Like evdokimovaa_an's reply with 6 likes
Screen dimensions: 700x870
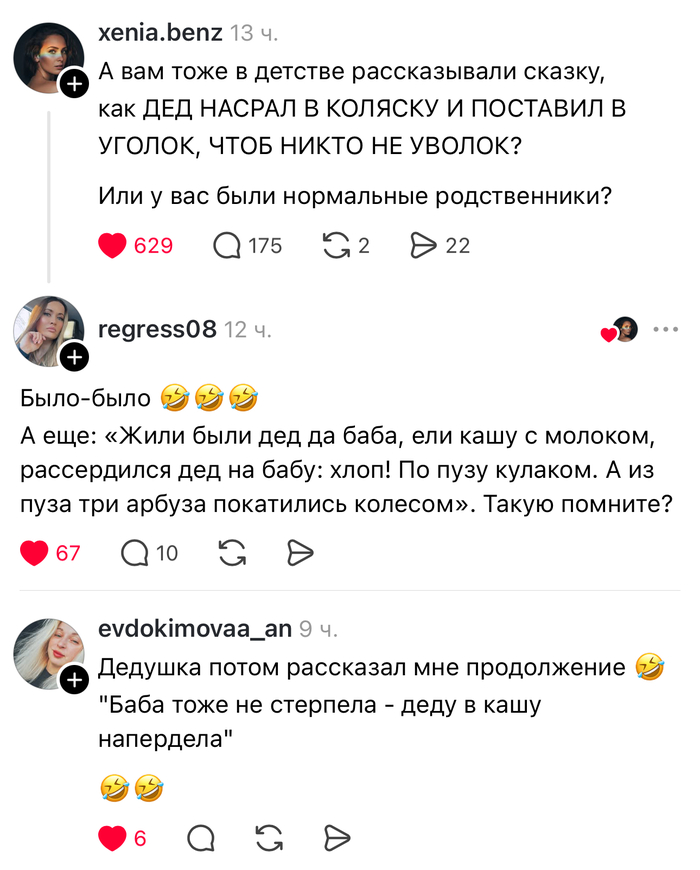113,838
